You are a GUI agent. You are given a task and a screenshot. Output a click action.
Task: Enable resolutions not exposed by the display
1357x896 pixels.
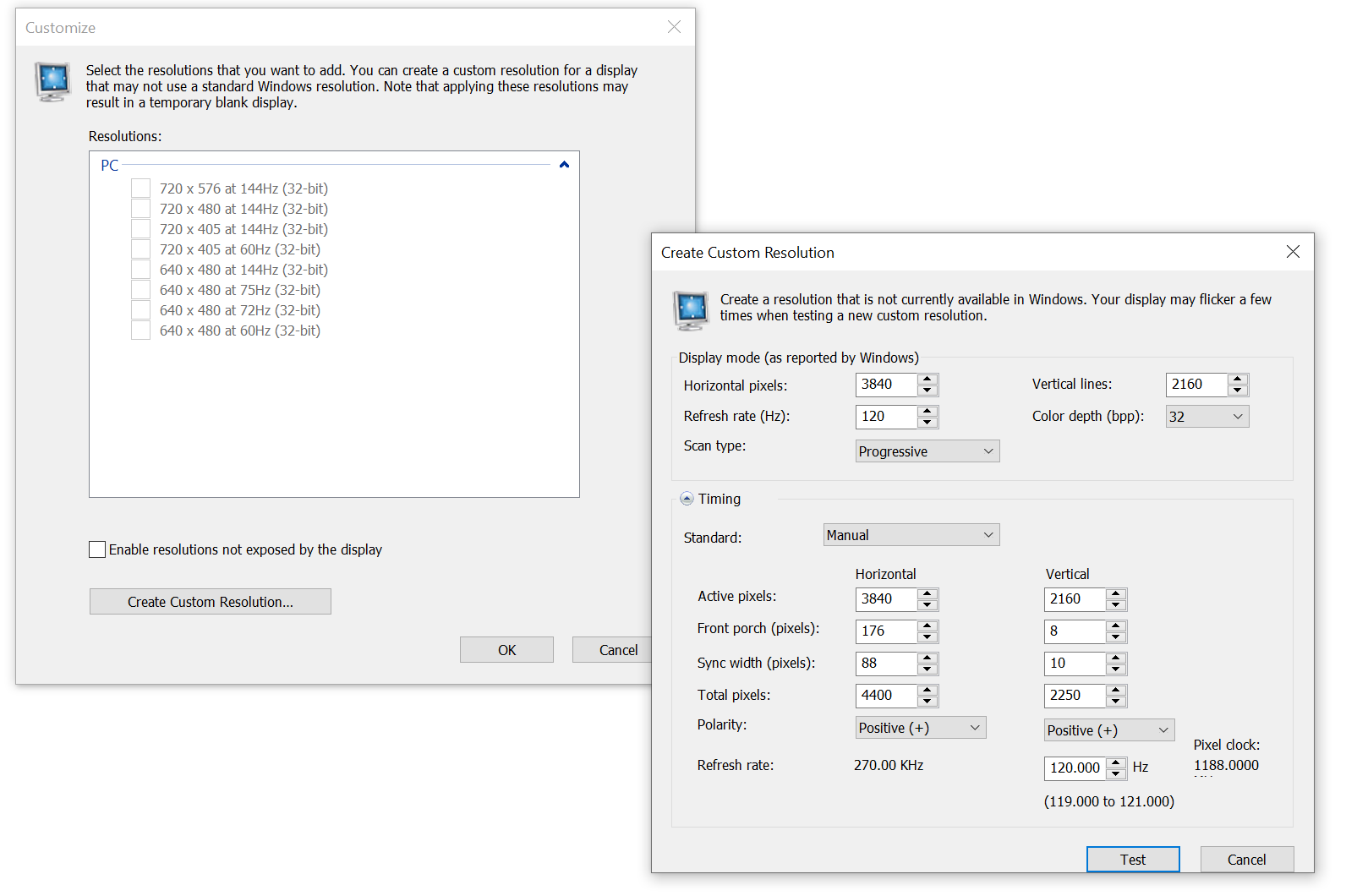[98, 549]
